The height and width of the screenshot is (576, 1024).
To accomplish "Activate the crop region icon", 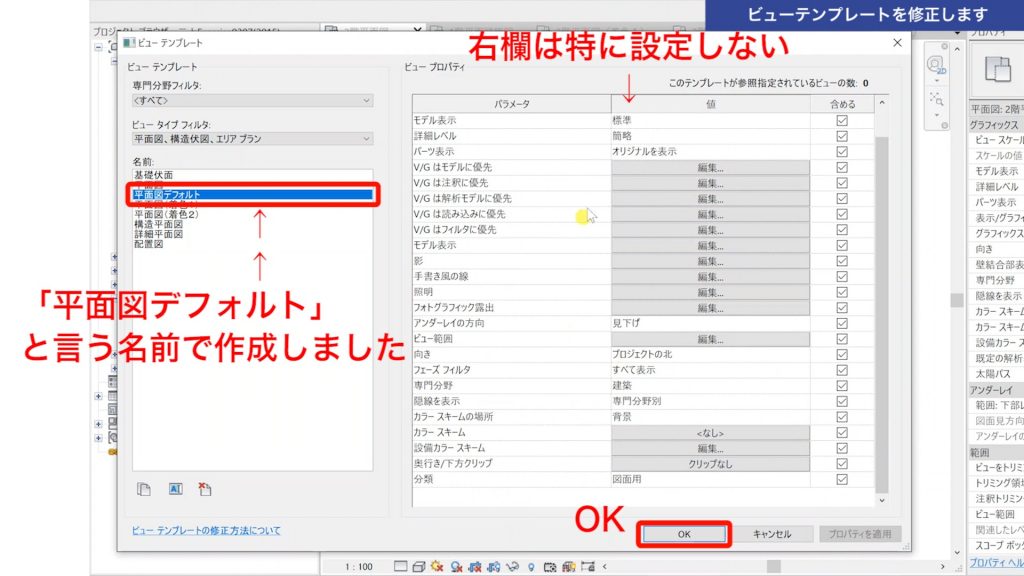I will click(476, 566).
